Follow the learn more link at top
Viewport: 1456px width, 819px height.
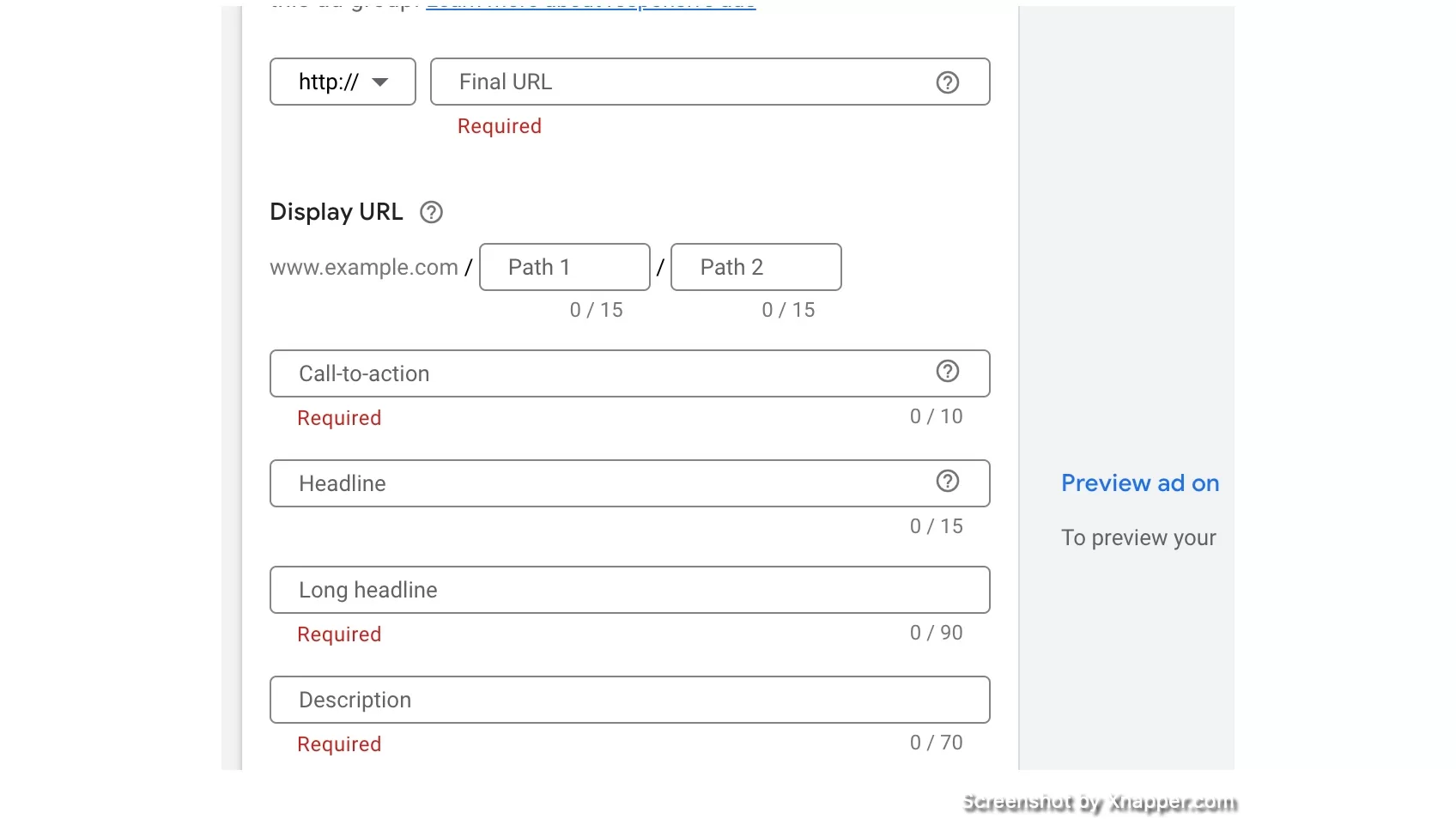tap(591, 5)
